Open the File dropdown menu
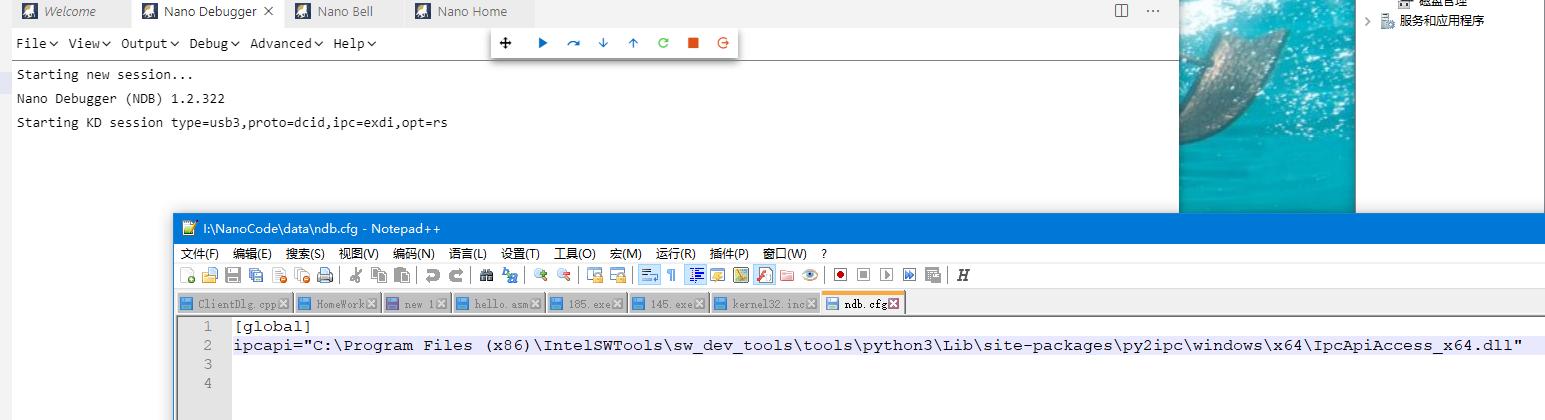This screenshot has width=1545, height=420. (x=37, y=43)
